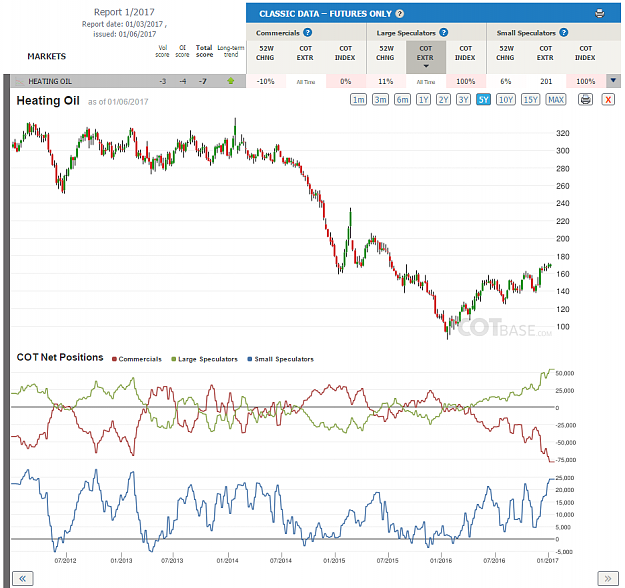Image resolution: width=625 pixels, height=588 pixels.
Task: Open Commercials help question mark
Action: pyautogui.click(x=307, y=33)
